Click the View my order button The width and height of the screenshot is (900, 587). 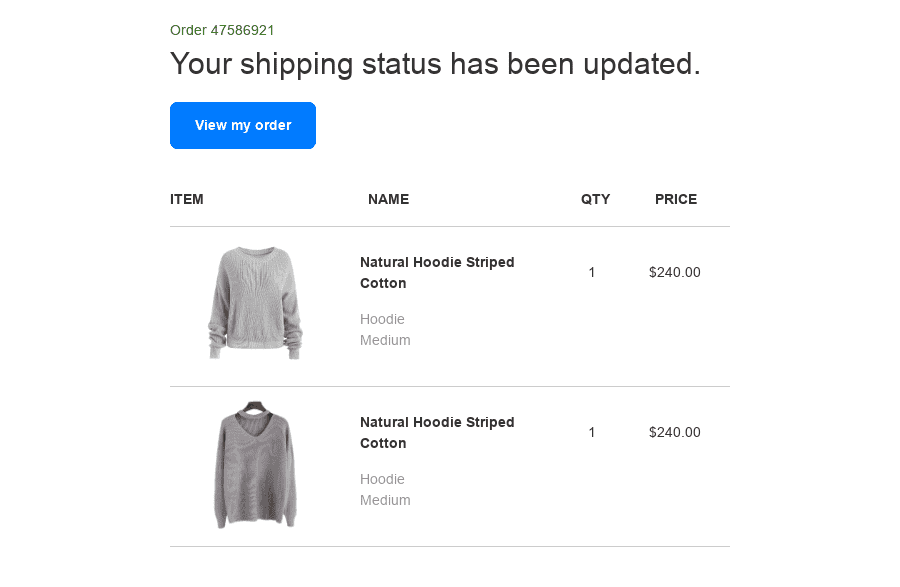click(243, 126)
